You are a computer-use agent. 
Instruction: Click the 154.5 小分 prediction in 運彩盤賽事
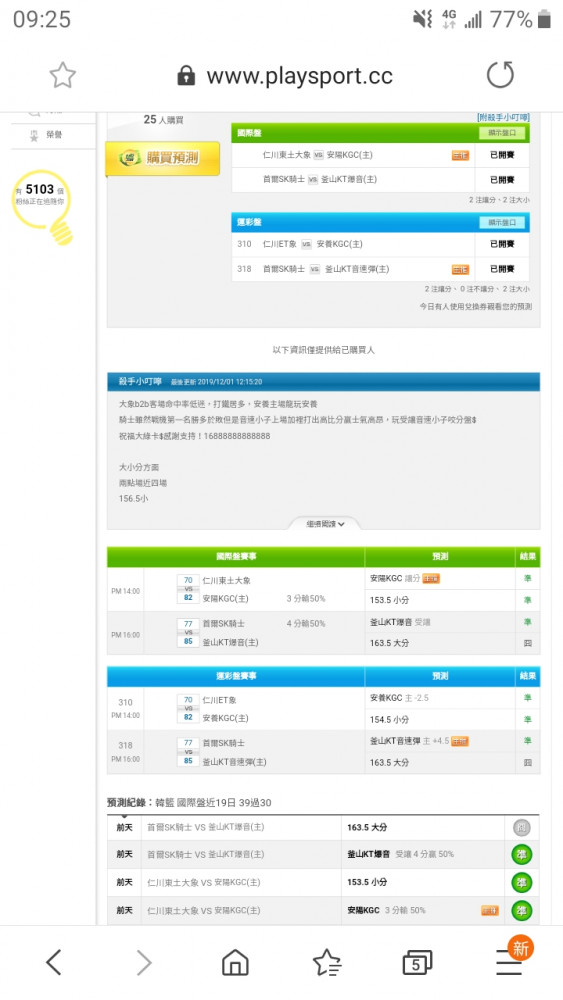[390, 719]
